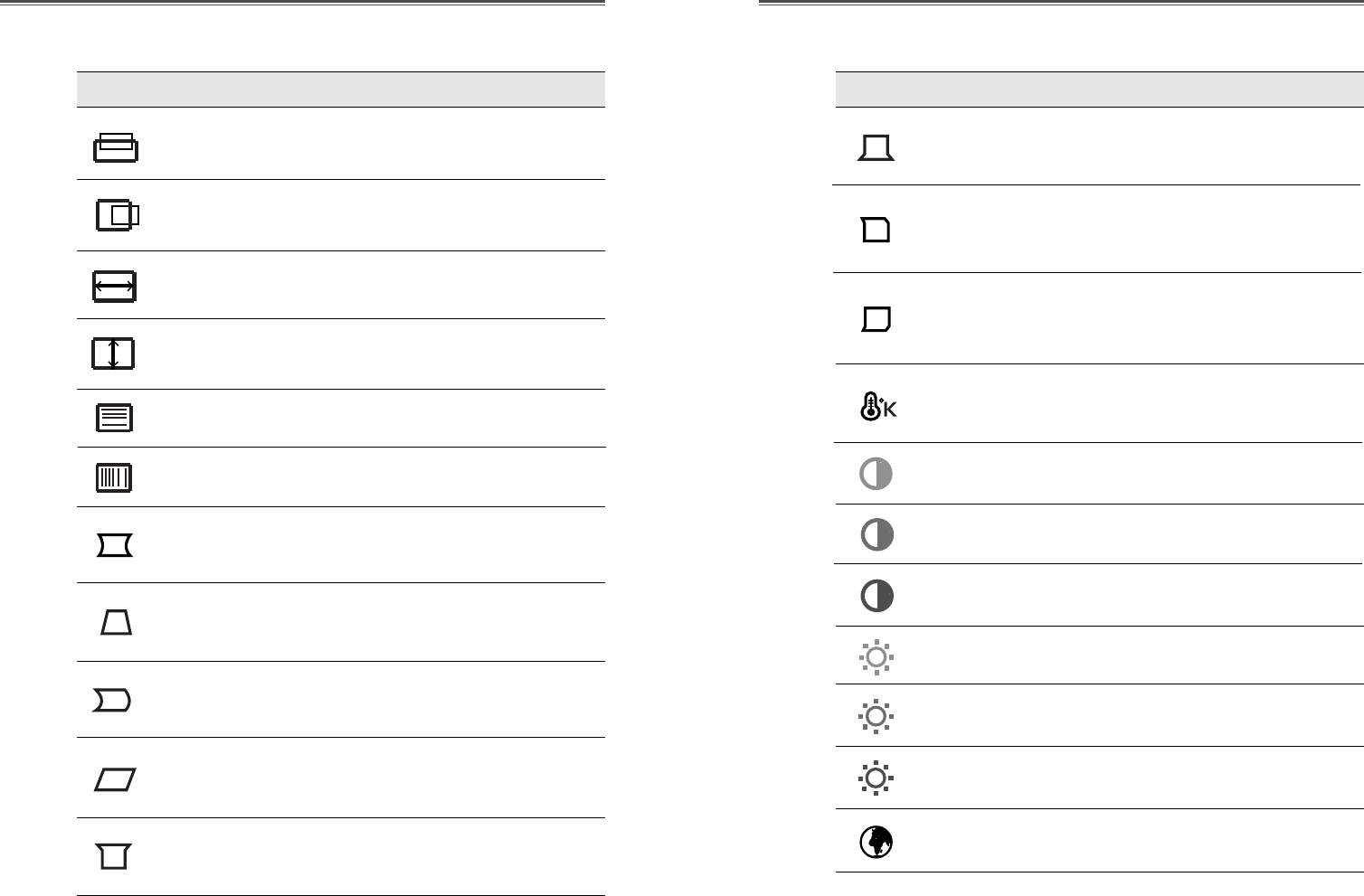Select the pincushion curved-sides icon

(115, 545)
